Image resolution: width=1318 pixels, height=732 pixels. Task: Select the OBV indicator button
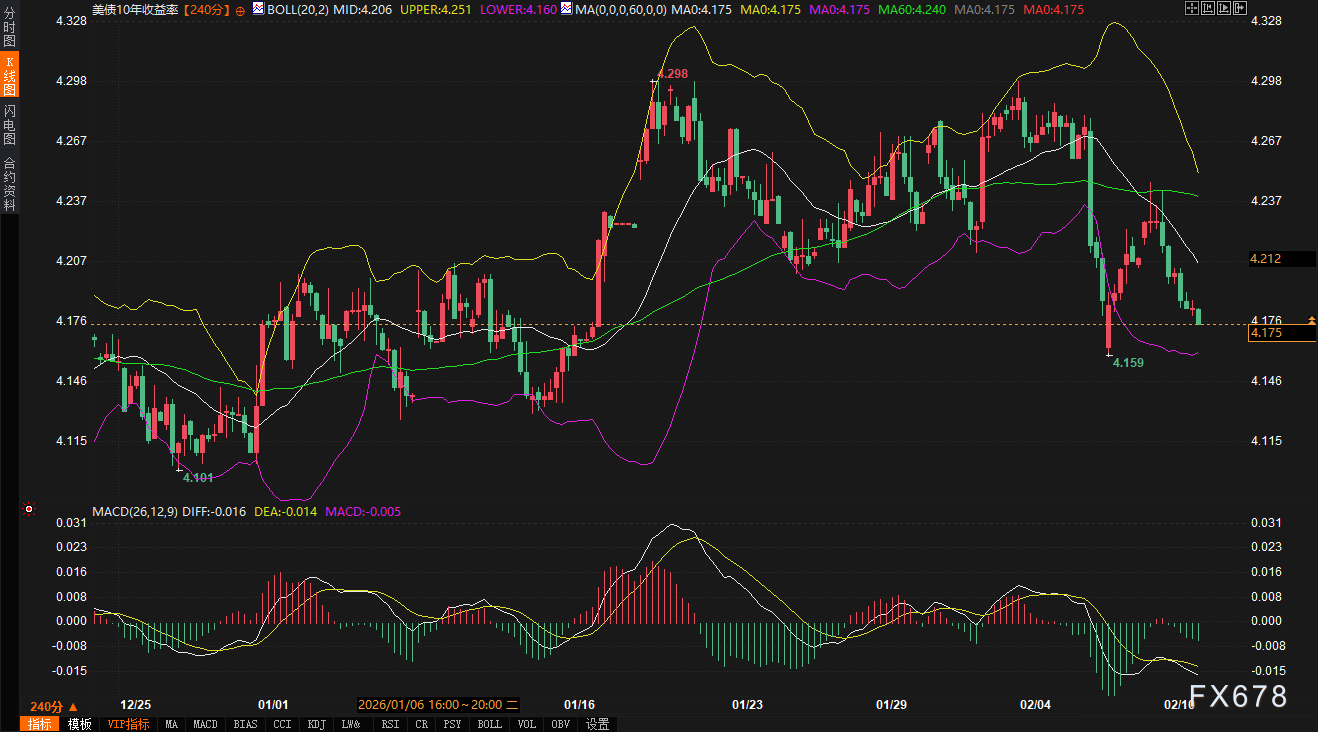tap(560, 724)
